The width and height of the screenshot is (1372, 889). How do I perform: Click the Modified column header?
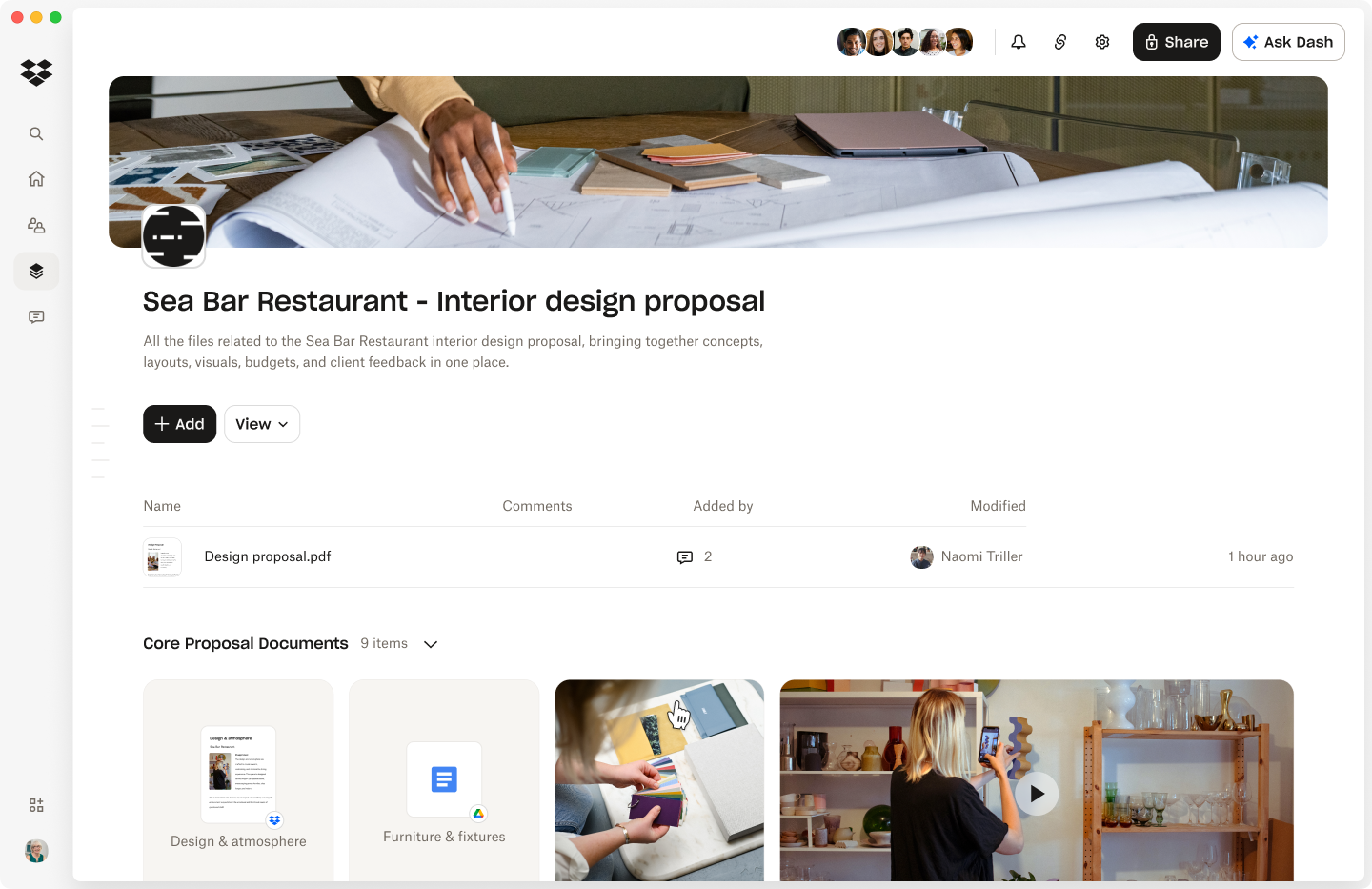point(998,506)
